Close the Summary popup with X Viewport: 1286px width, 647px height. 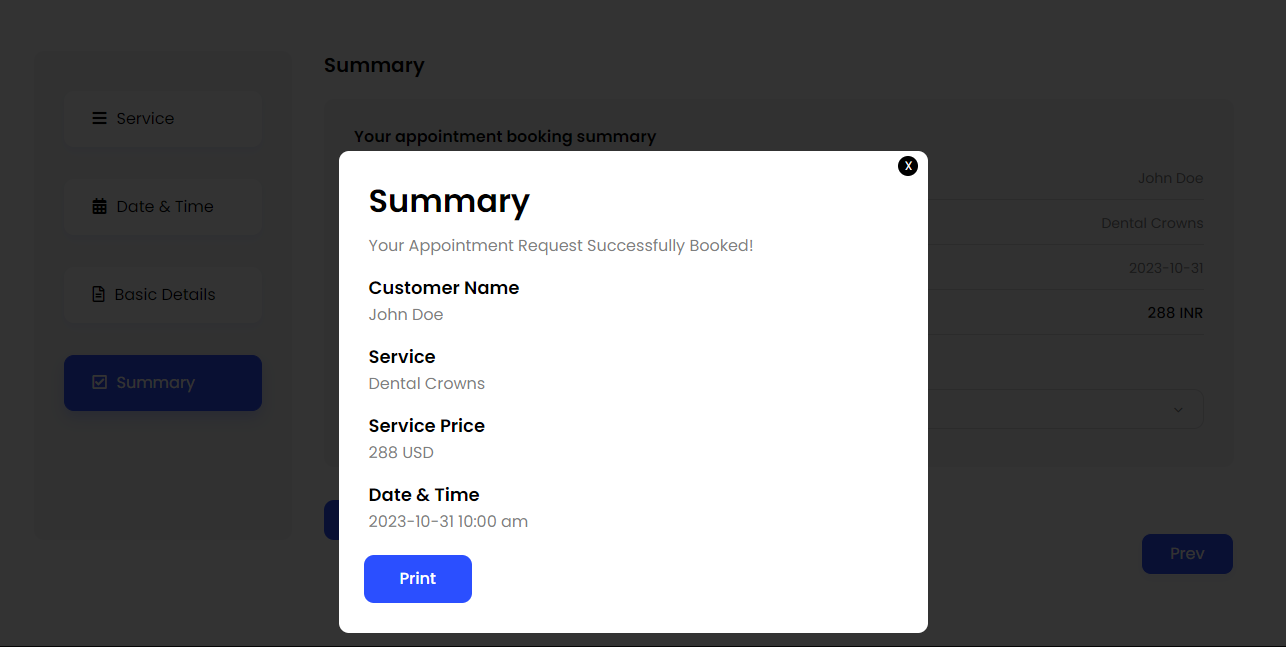click(907, 166)
